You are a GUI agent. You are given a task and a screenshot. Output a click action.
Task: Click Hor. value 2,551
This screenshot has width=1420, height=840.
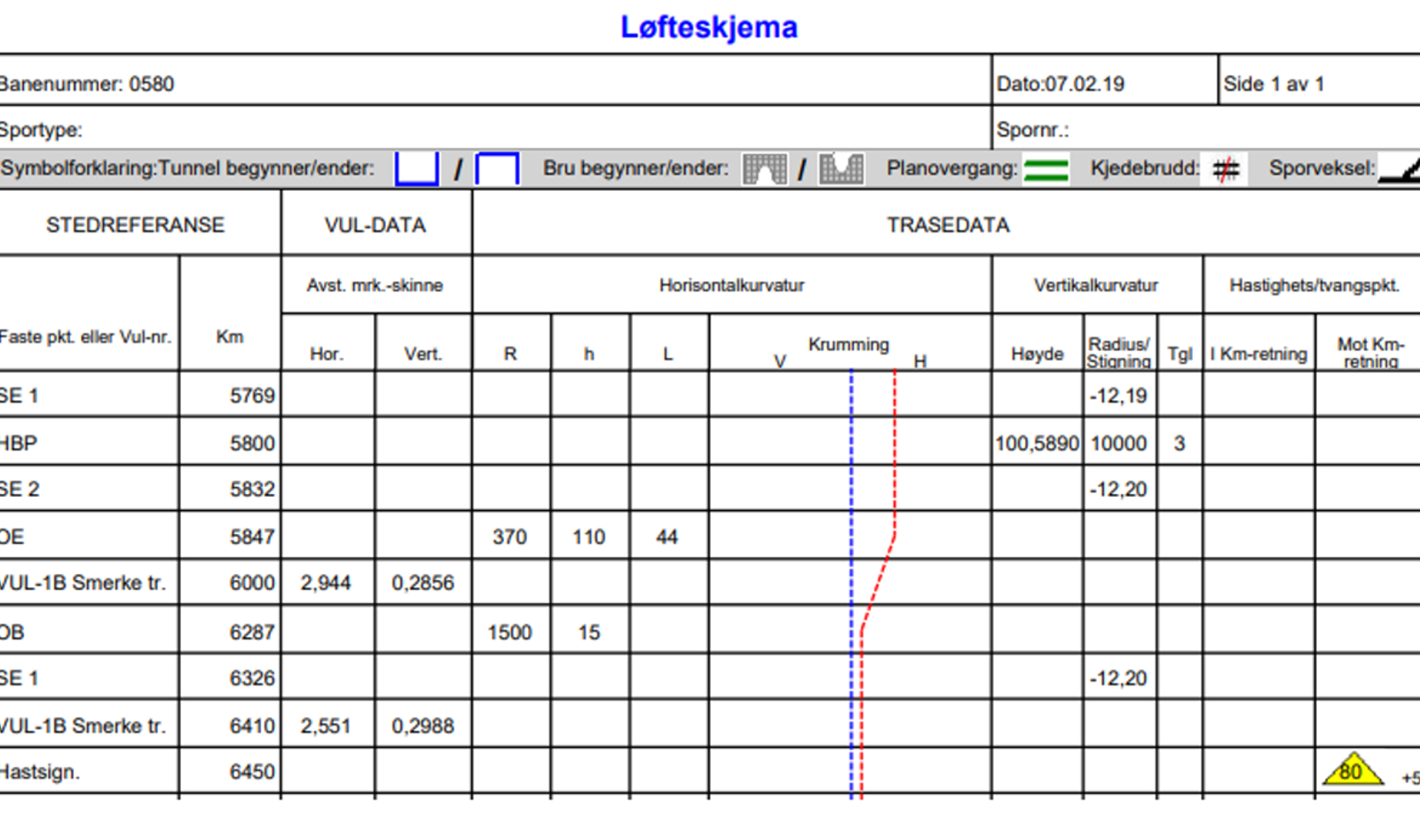(326, 726)
